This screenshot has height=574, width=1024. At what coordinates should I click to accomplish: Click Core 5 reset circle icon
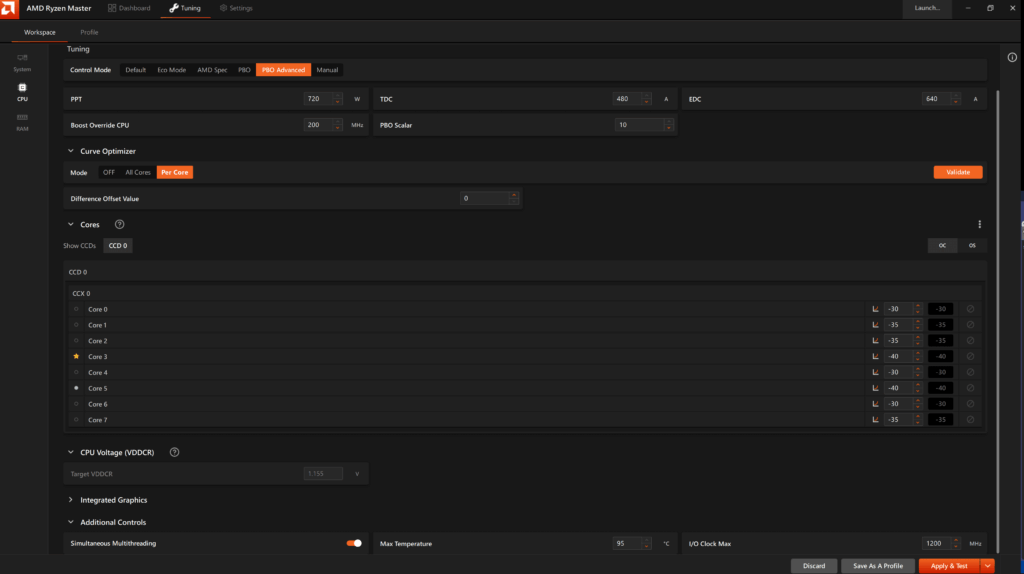pyautogui.click(x=970, y=388)
